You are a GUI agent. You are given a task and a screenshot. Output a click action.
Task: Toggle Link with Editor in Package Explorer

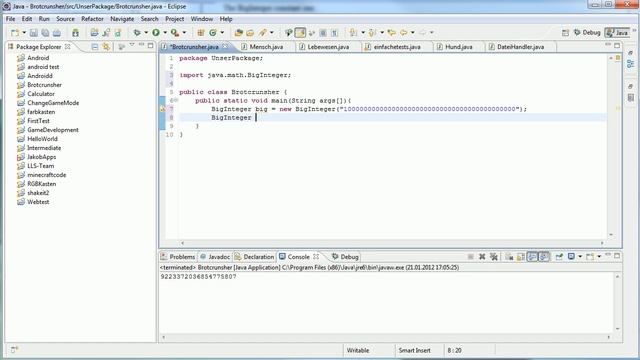[x=107, y=47]
